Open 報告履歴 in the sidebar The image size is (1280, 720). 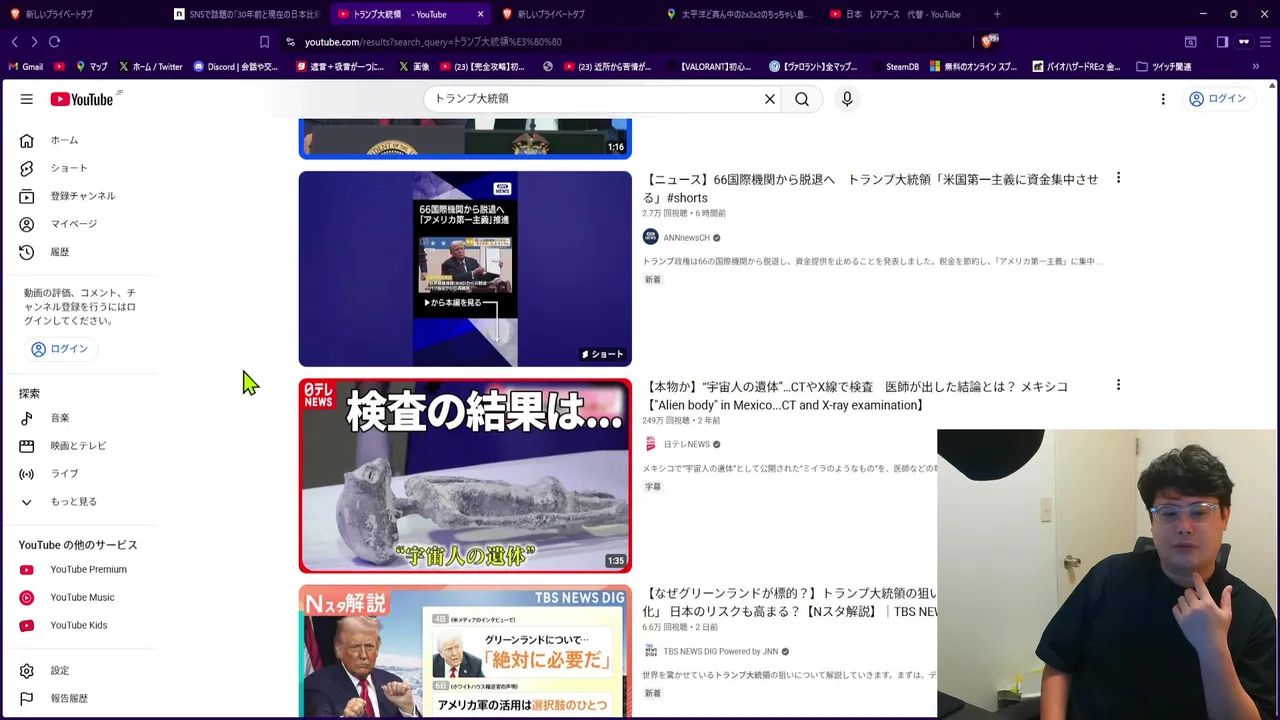pos(69,699)
